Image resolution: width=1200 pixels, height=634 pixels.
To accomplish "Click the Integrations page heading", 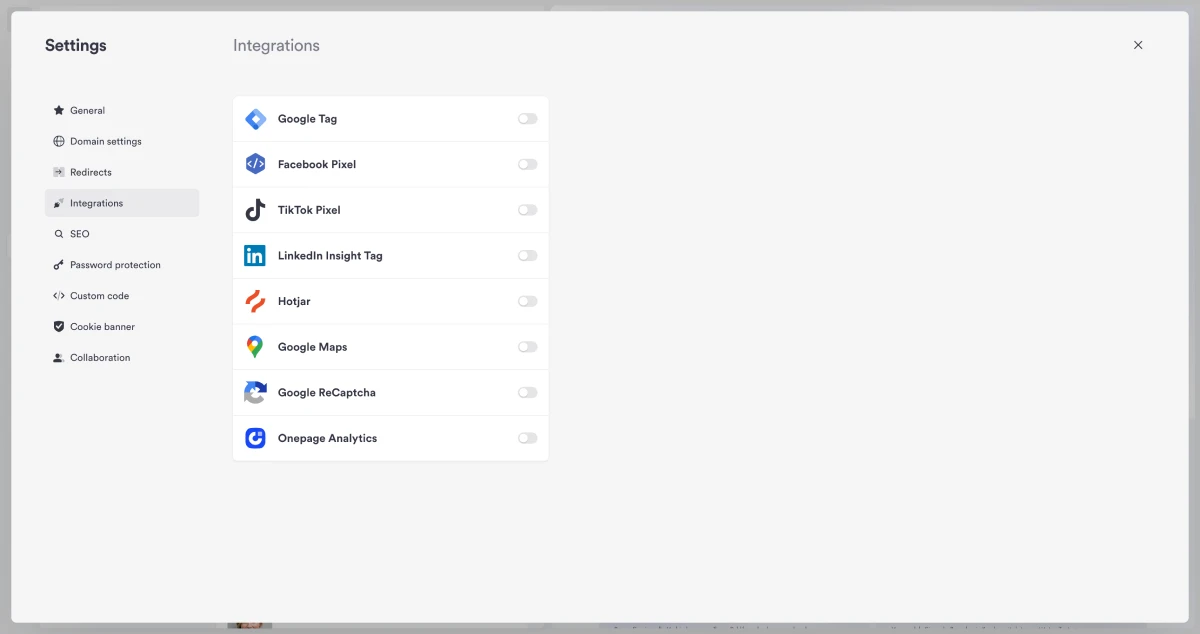I will [x=276, y=46].
